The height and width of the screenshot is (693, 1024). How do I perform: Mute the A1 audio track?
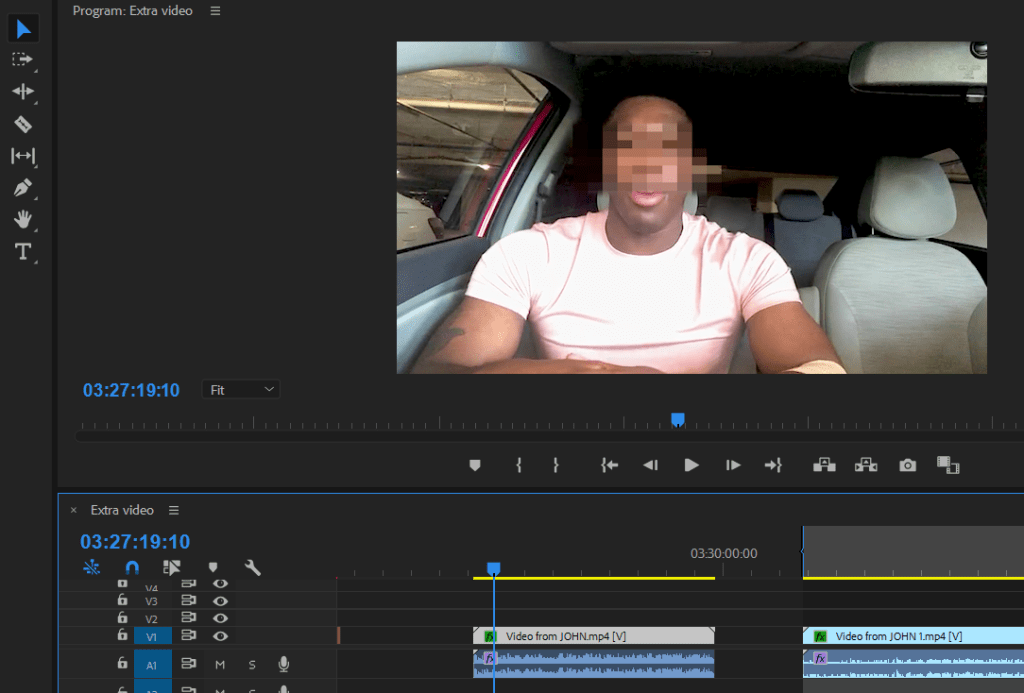point(220,664)
